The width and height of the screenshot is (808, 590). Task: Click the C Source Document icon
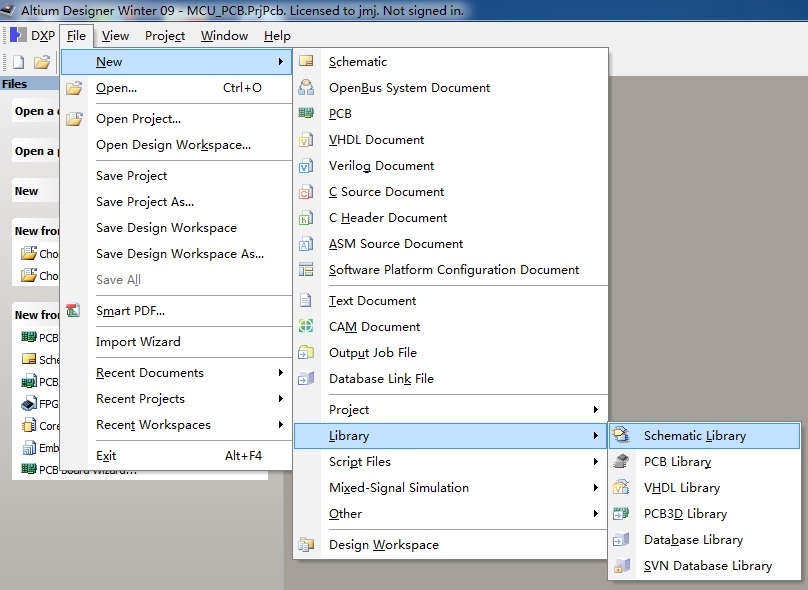point(306,192)
